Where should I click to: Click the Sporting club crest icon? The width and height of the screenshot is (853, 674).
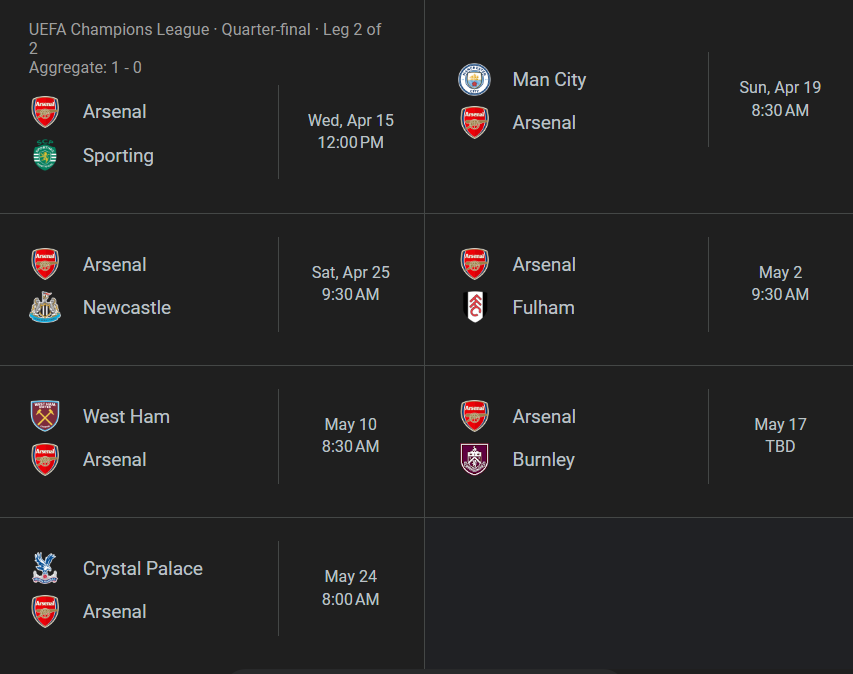point(45,156)
